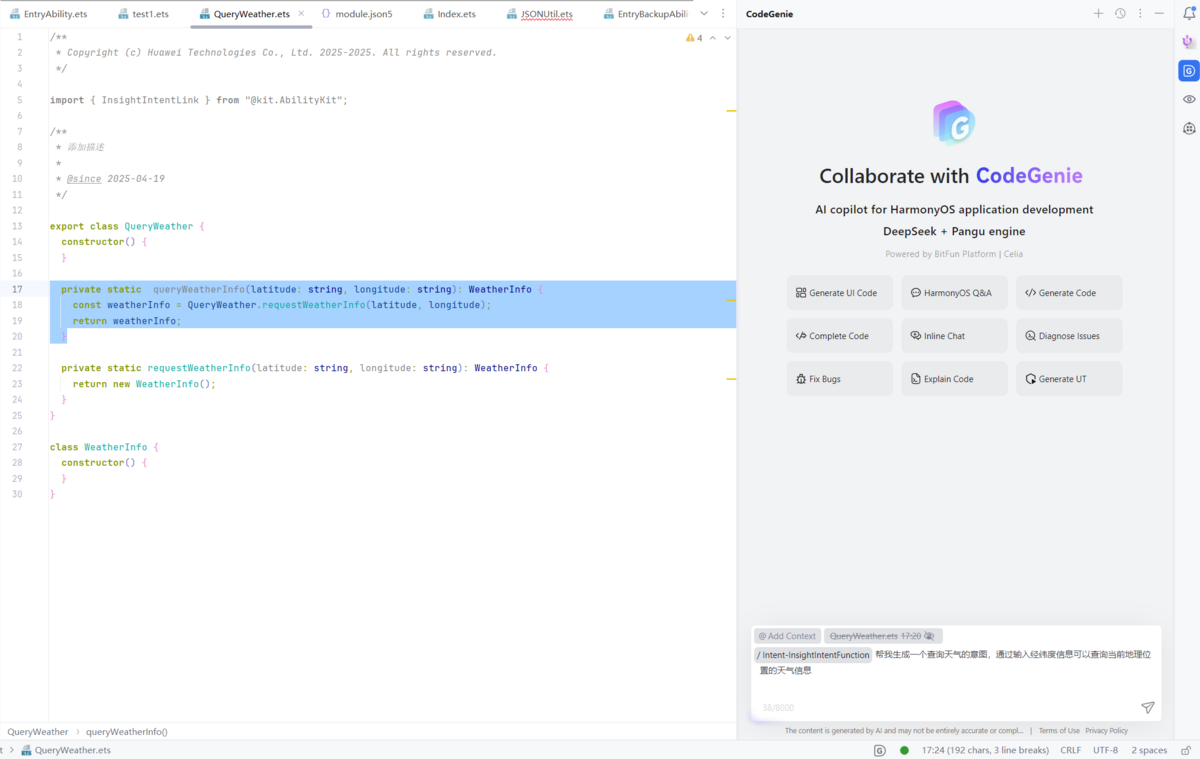Open the Terms of Use link
The width and height of the screenshot is (1200, 759).
tap(1058, 731)
